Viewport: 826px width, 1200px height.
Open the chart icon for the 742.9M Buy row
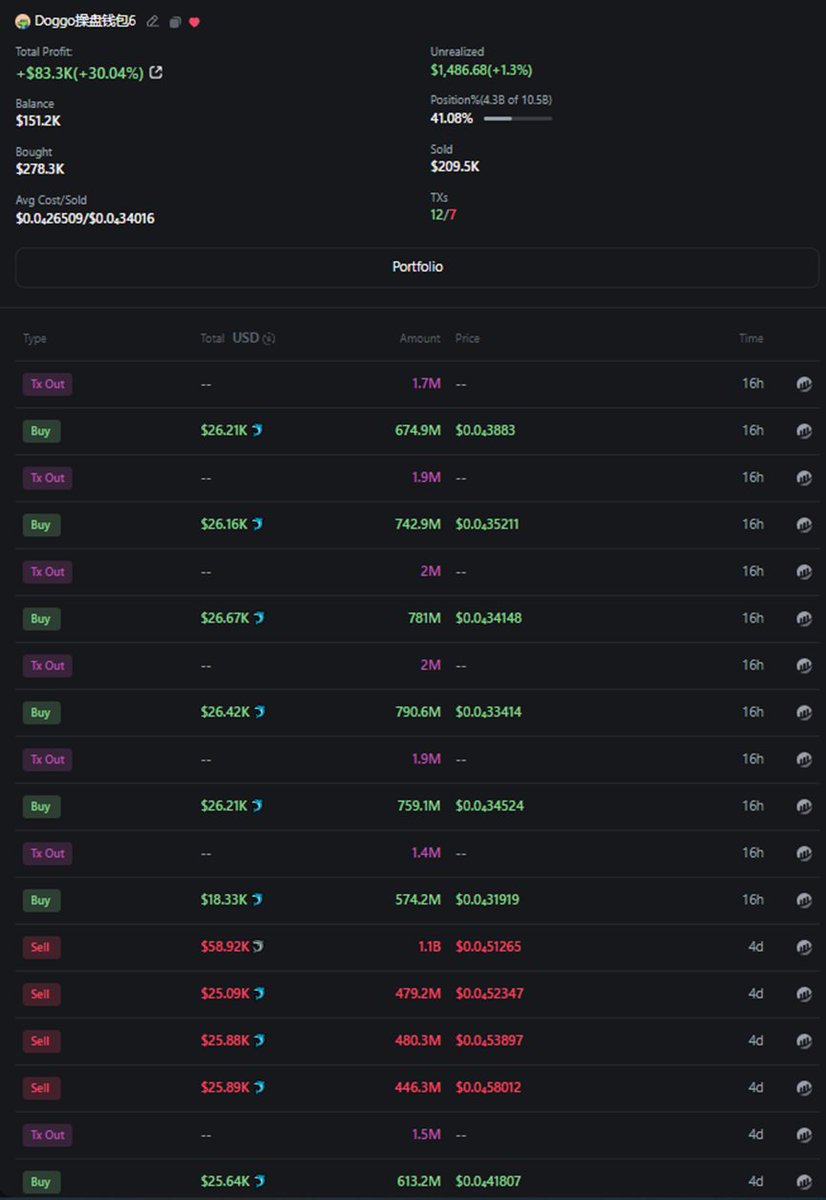[804, 525]
